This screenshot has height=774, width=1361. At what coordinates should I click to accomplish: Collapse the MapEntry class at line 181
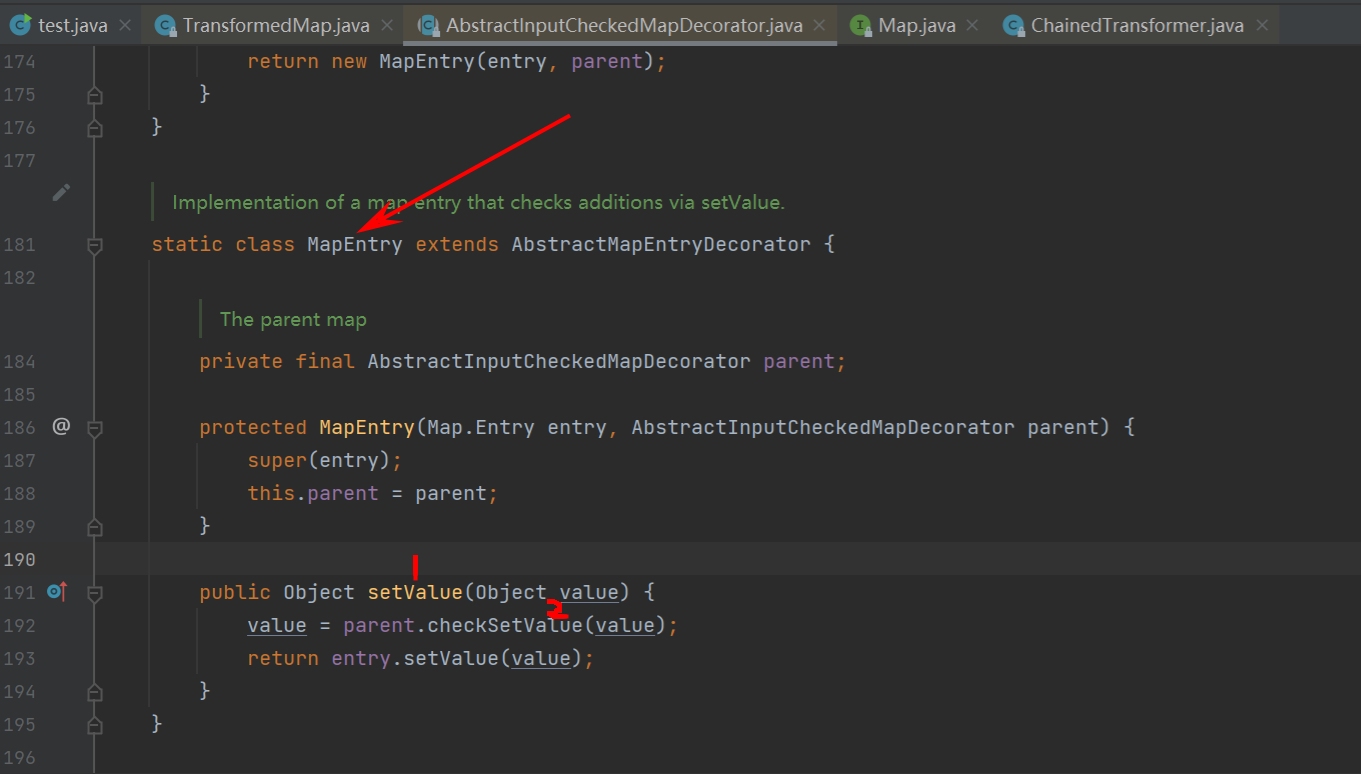(95, 245)
